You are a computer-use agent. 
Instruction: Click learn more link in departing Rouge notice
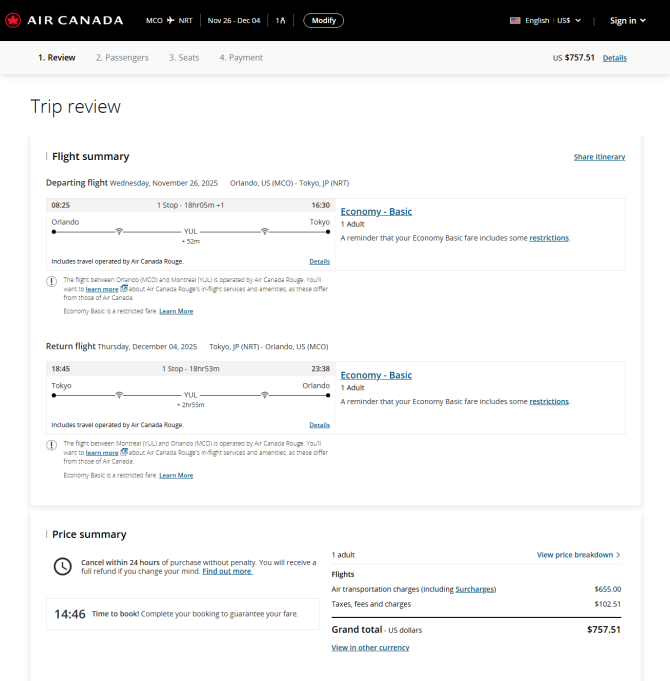pyautogui.click(x=102, y=289)
